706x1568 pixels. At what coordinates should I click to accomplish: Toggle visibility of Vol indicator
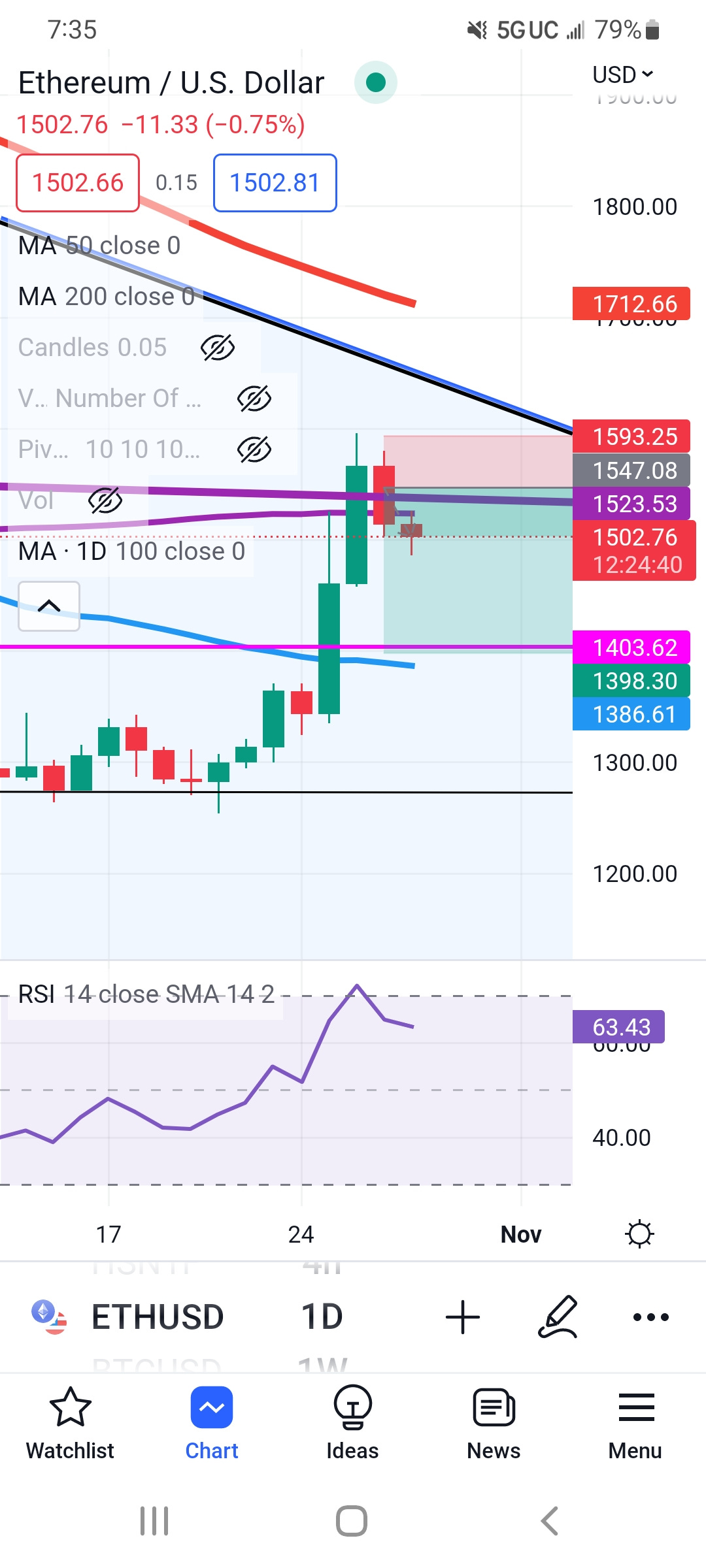pos(105,500)
